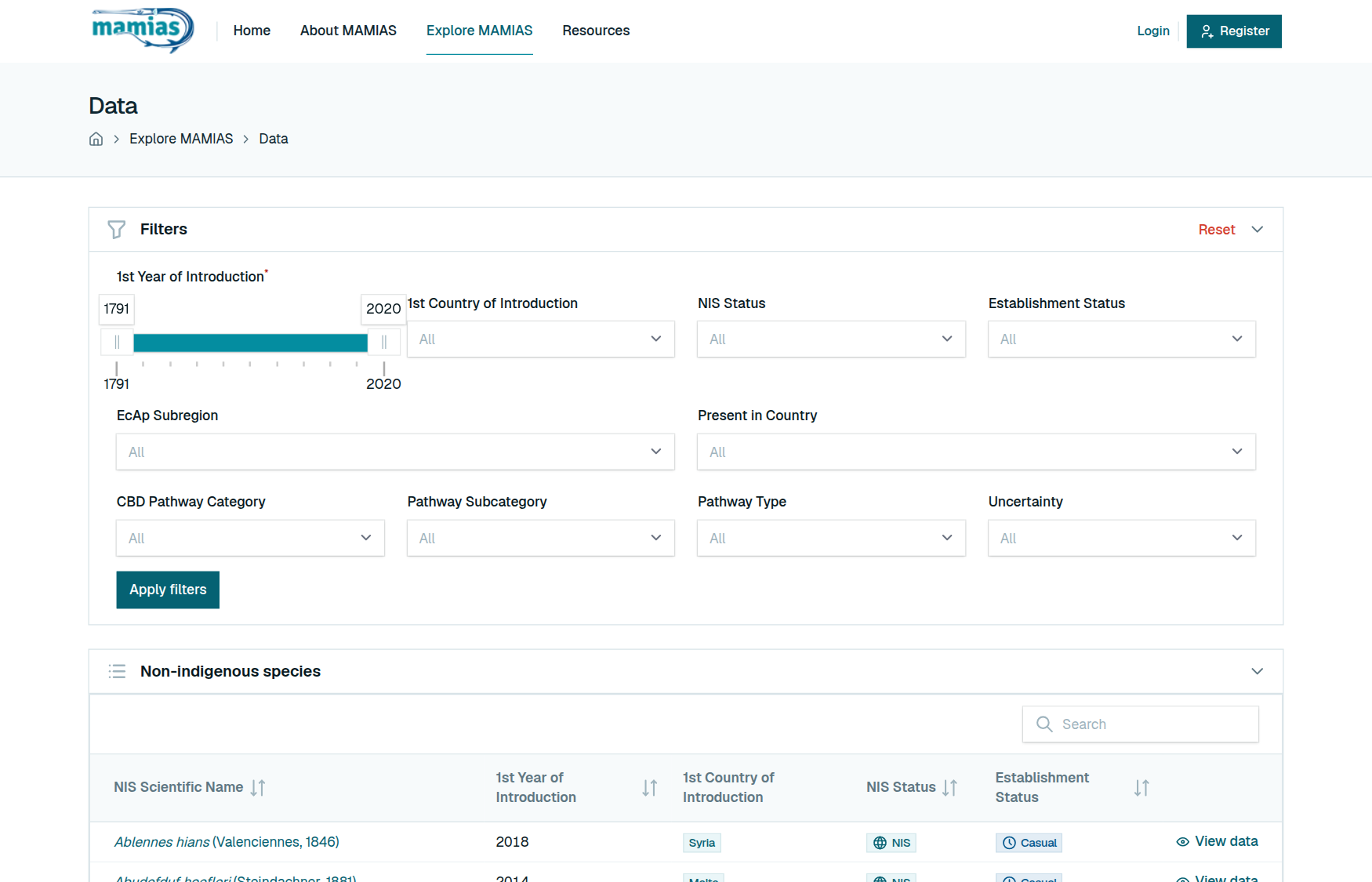1372x882 pixels.
Task: Open CBD Pathway Category dropdown
Action: click(x=250, y=538)
